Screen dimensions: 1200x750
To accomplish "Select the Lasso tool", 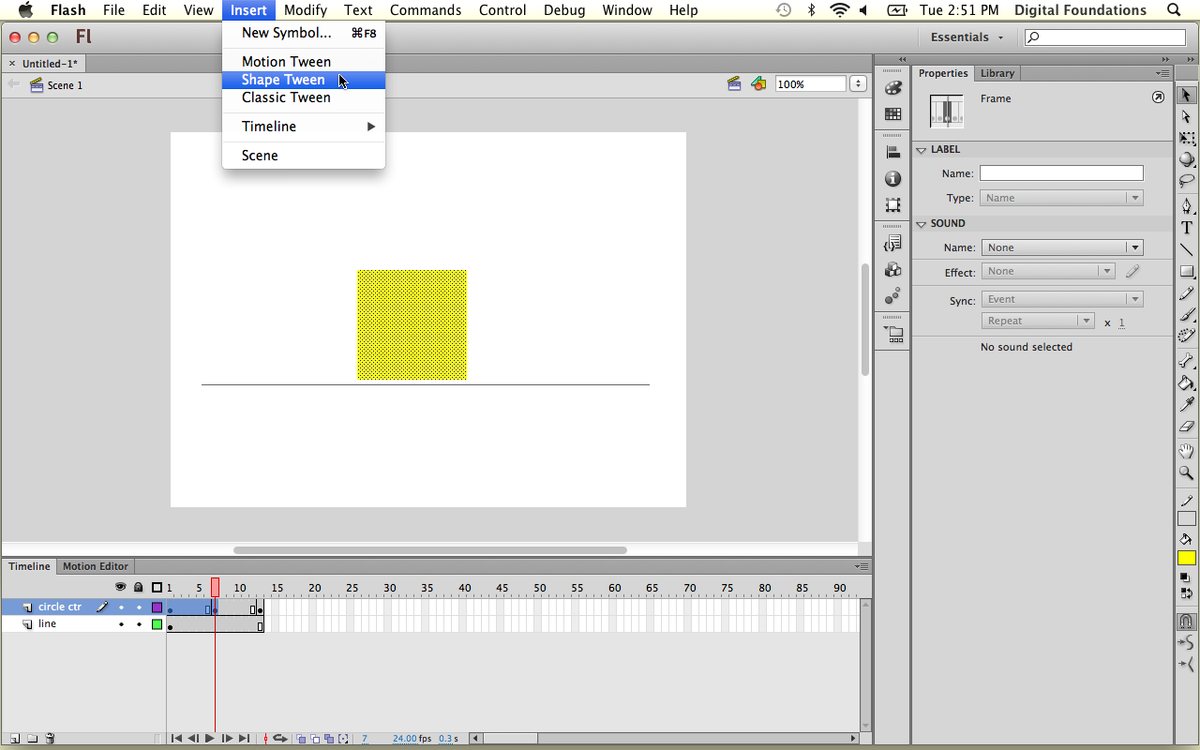I will 1187,181.
